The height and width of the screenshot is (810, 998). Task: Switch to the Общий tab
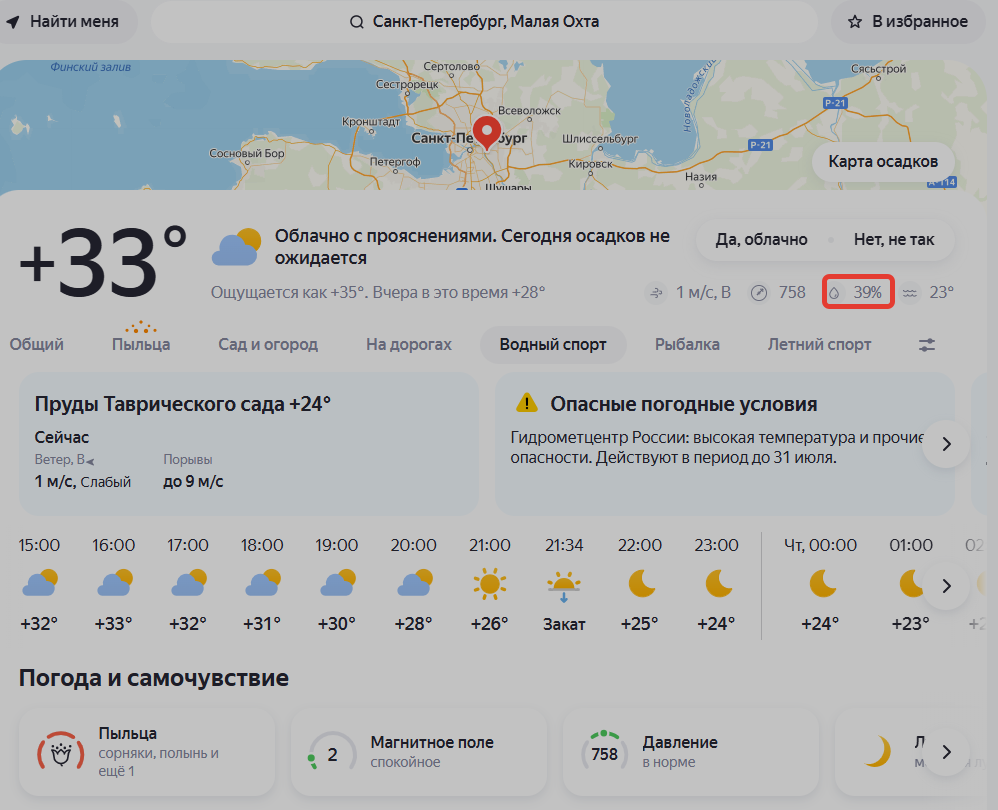click(36, 345)
